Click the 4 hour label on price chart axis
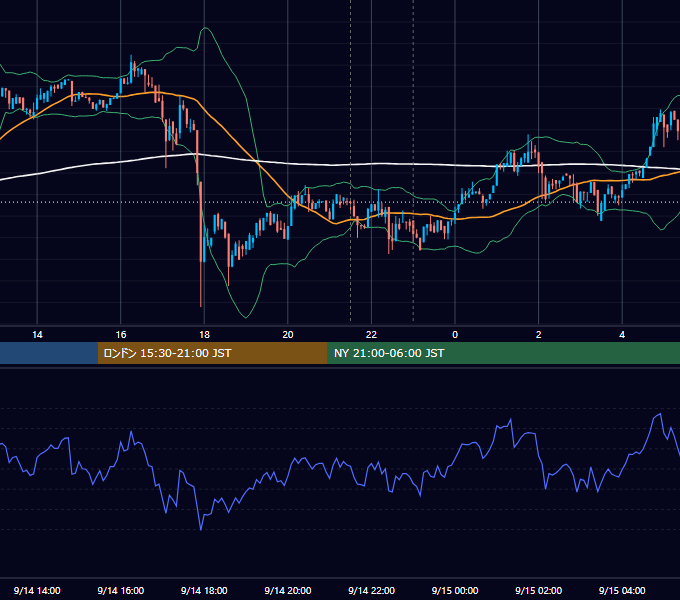Viewport: 680px width, 600px height. pyautogui.click(x=622, y=335)
